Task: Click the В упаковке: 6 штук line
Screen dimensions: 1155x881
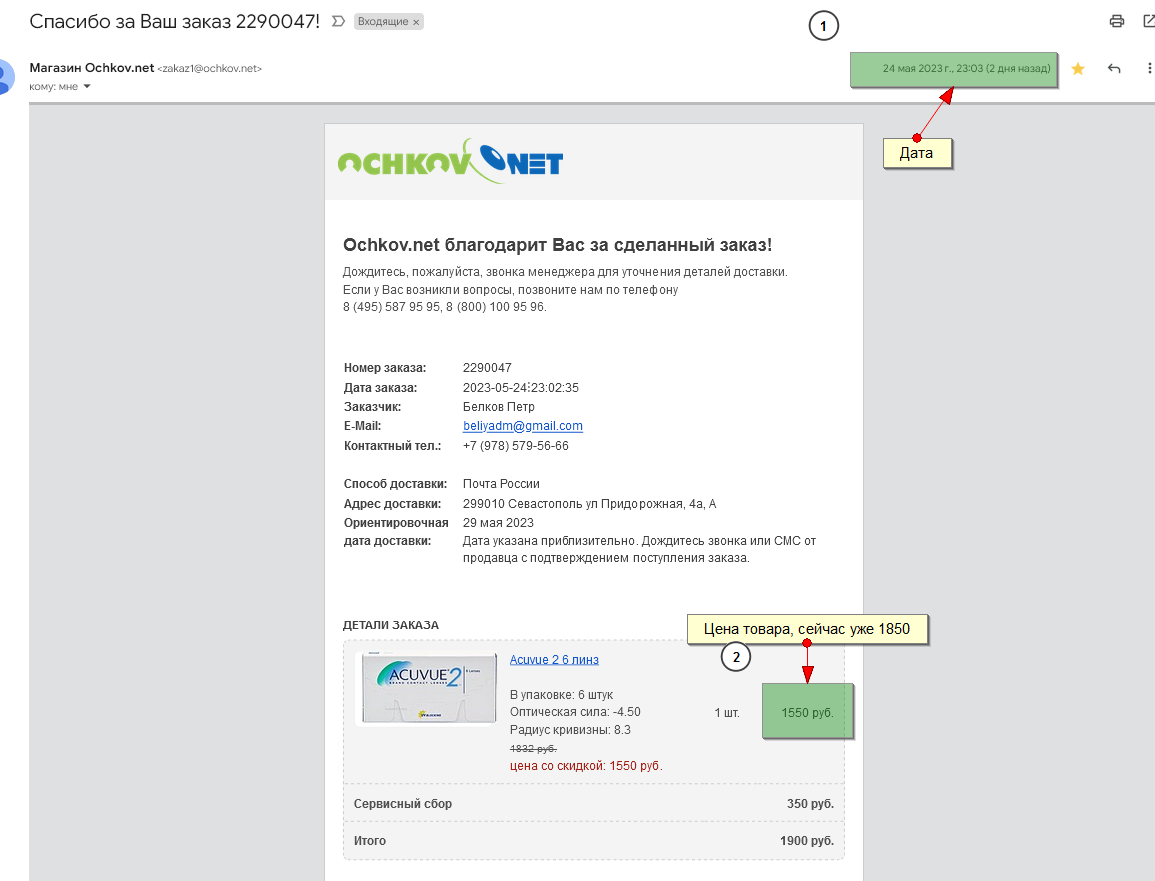Action: (x=561, y=695)
